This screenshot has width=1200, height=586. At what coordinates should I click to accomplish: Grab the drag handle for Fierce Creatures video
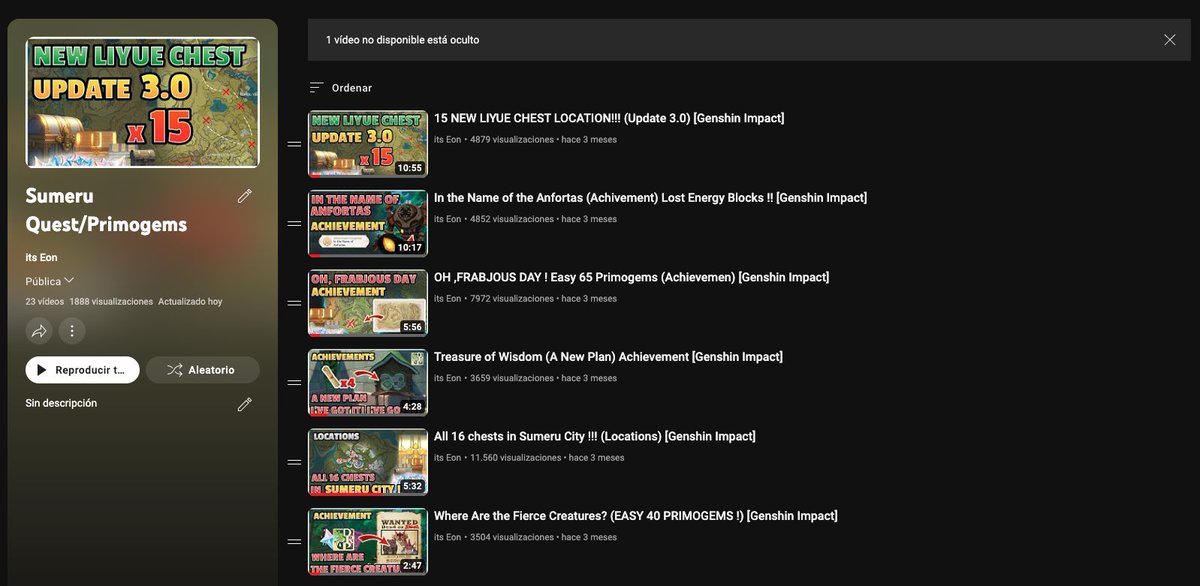[294, 541]
